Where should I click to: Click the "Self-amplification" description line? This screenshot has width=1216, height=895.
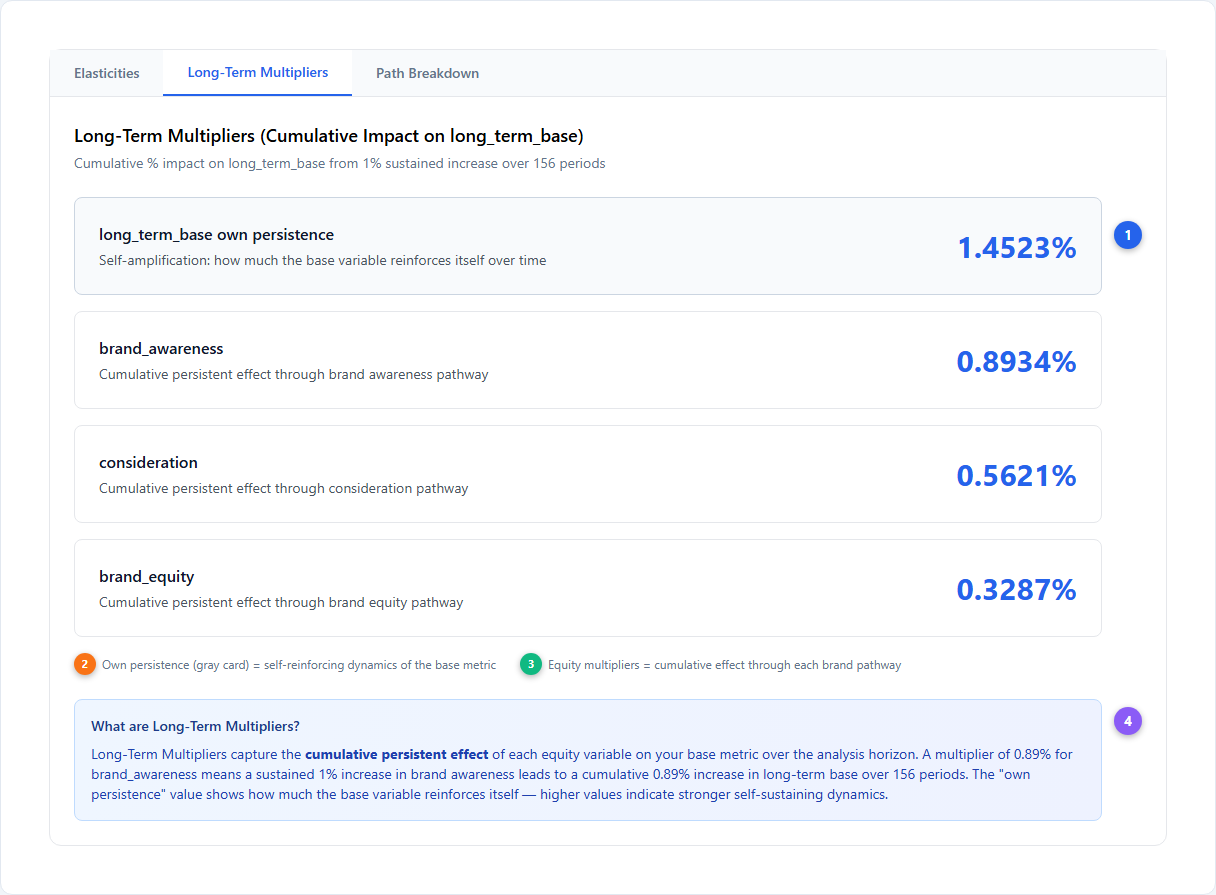coord(322,260)
